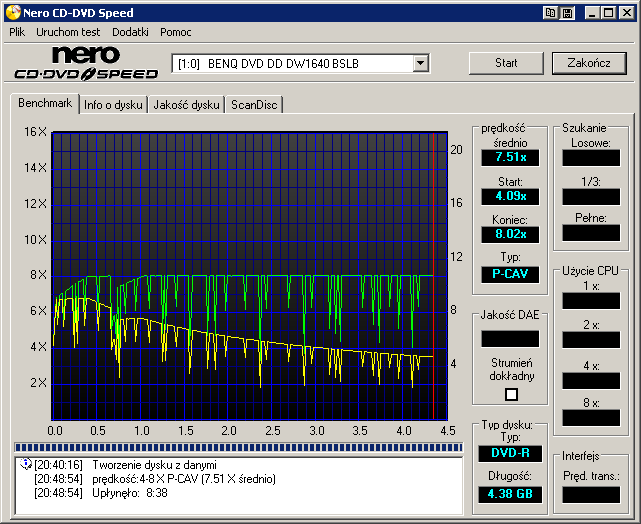Click the Start speed value 4.09x
Image resolution: width=641 pixels, height=524 pixels.
tap(510, 196)
